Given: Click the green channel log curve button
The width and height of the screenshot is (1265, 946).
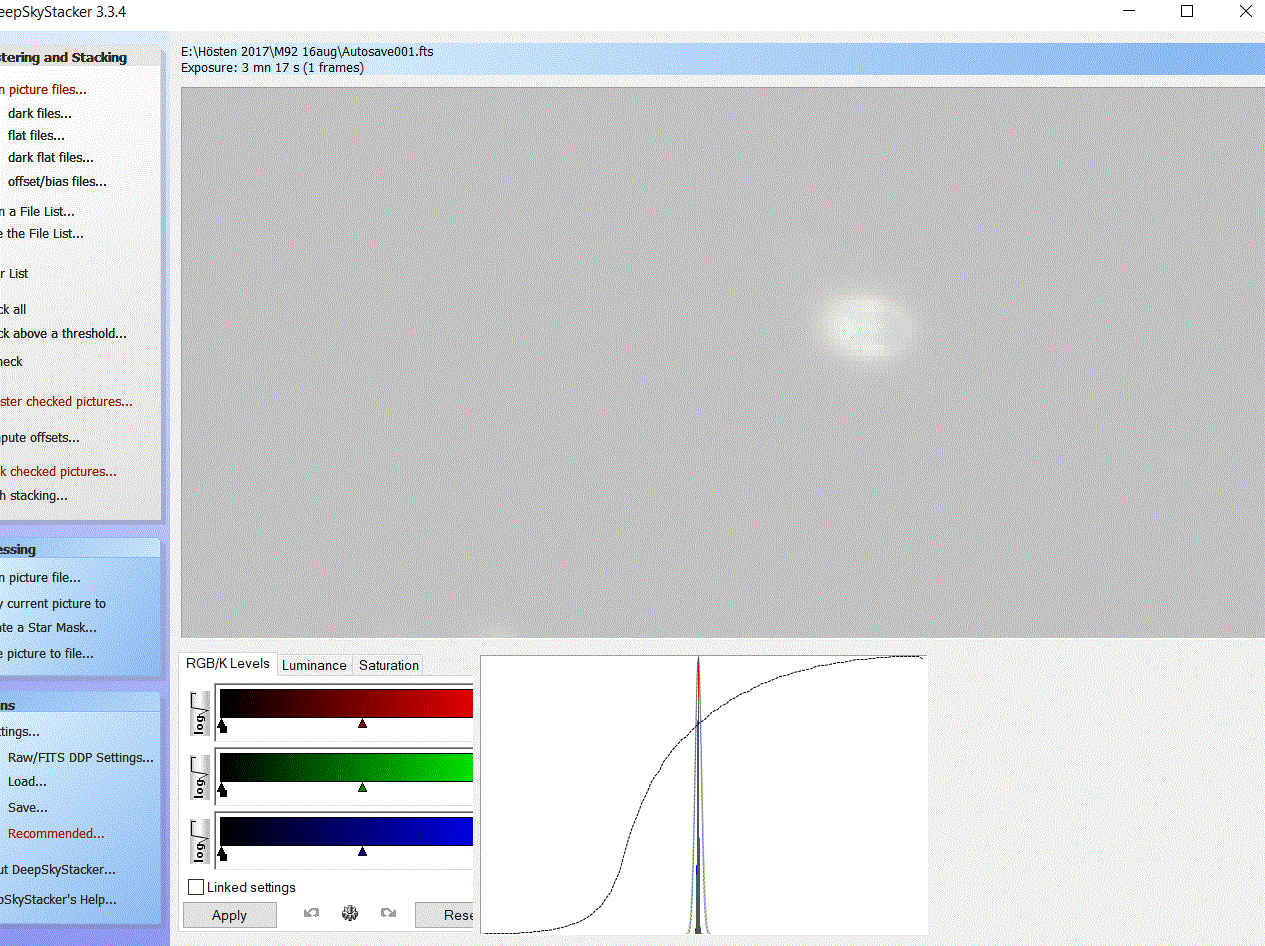Looking at the screenshot, I should [x=200, y=778].
